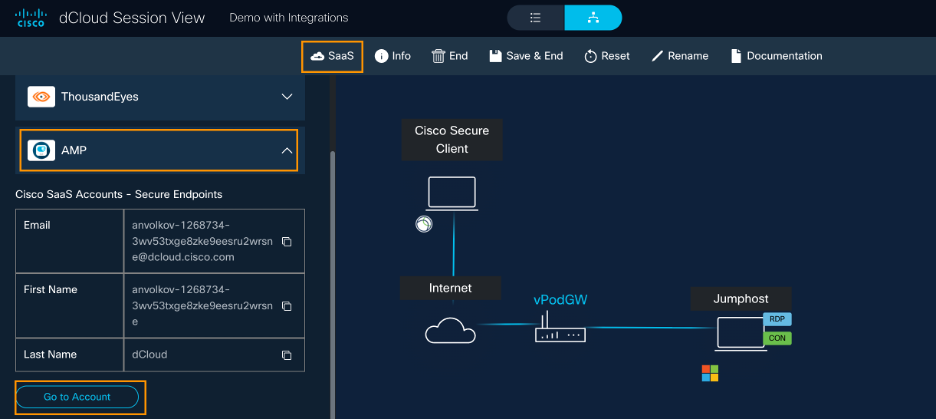Copy the First Name value
Viewport: 936px width, 420px height.
286,306
